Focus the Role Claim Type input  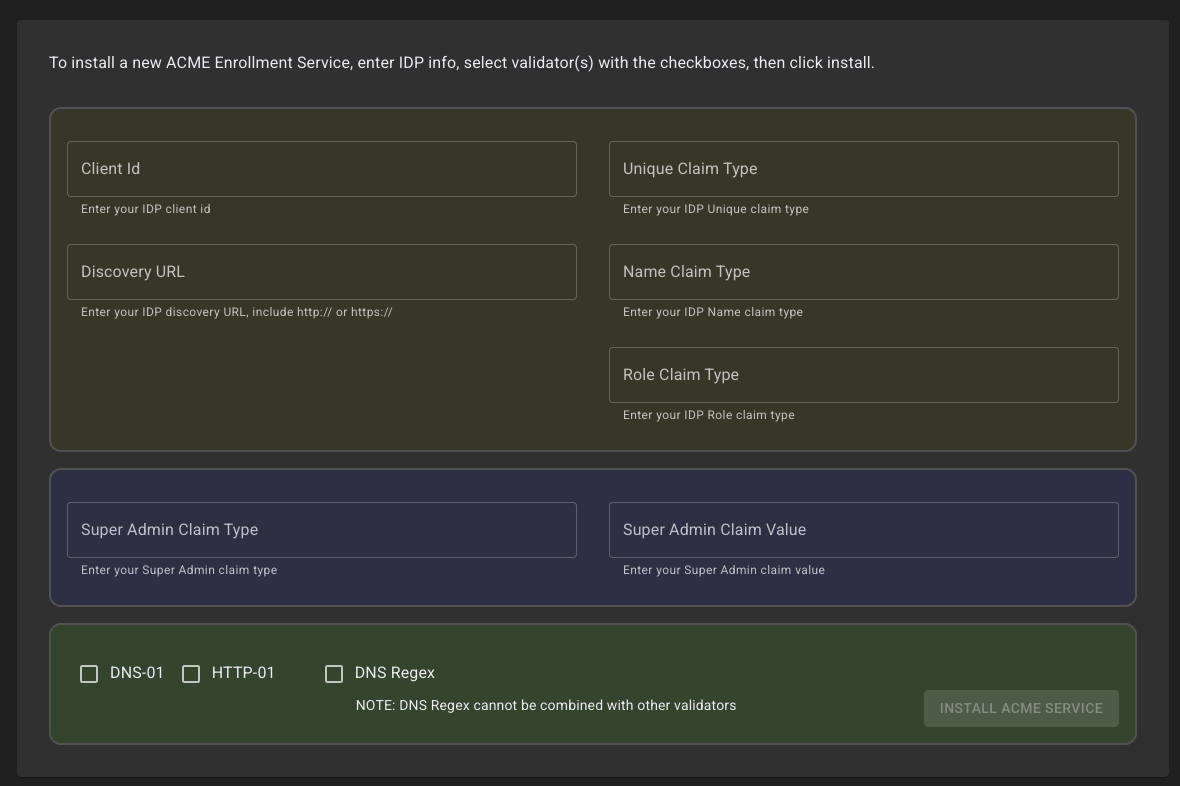[863, 375]
